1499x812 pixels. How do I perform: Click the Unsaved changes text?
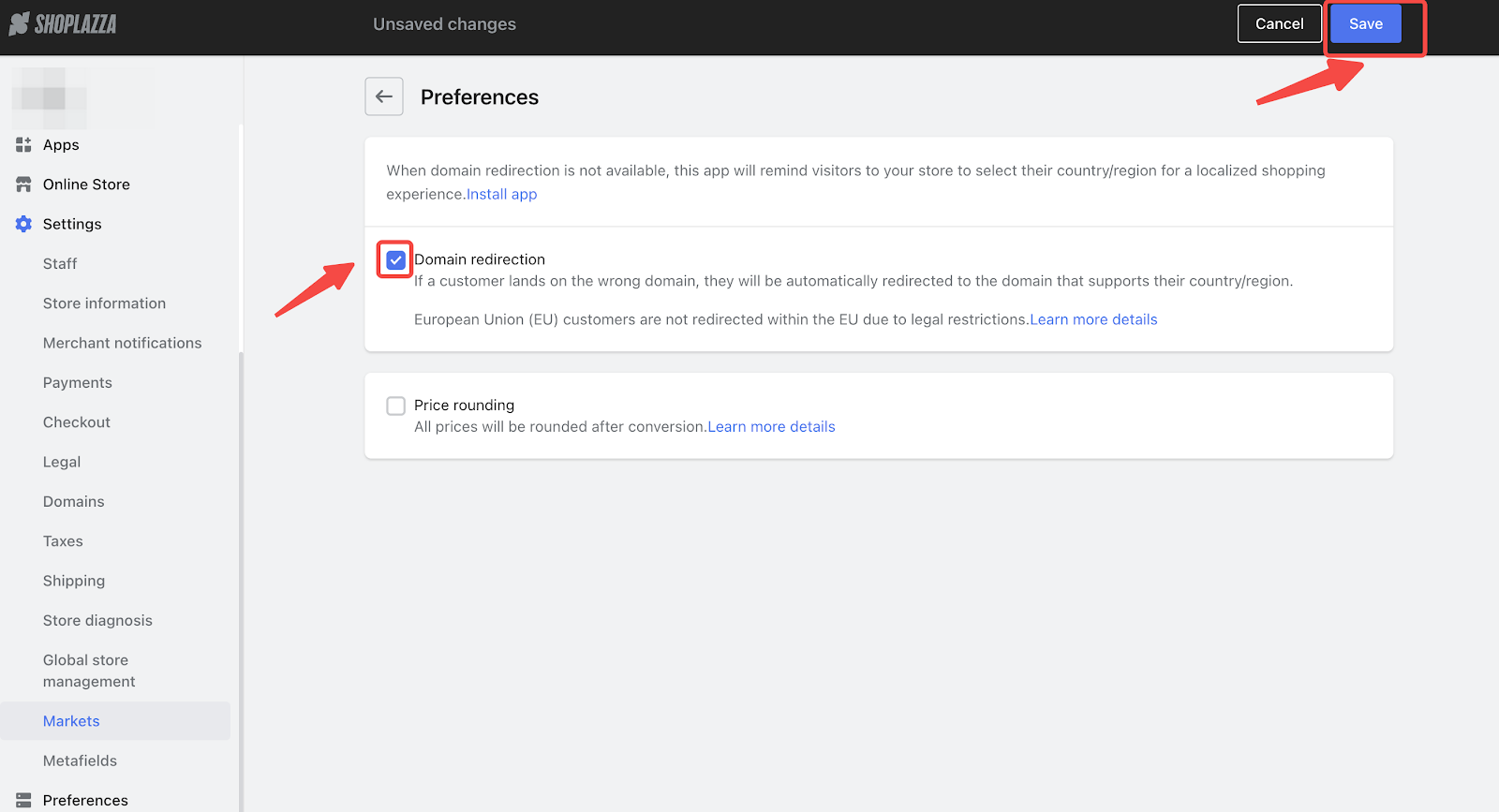(x=444, y=24)
